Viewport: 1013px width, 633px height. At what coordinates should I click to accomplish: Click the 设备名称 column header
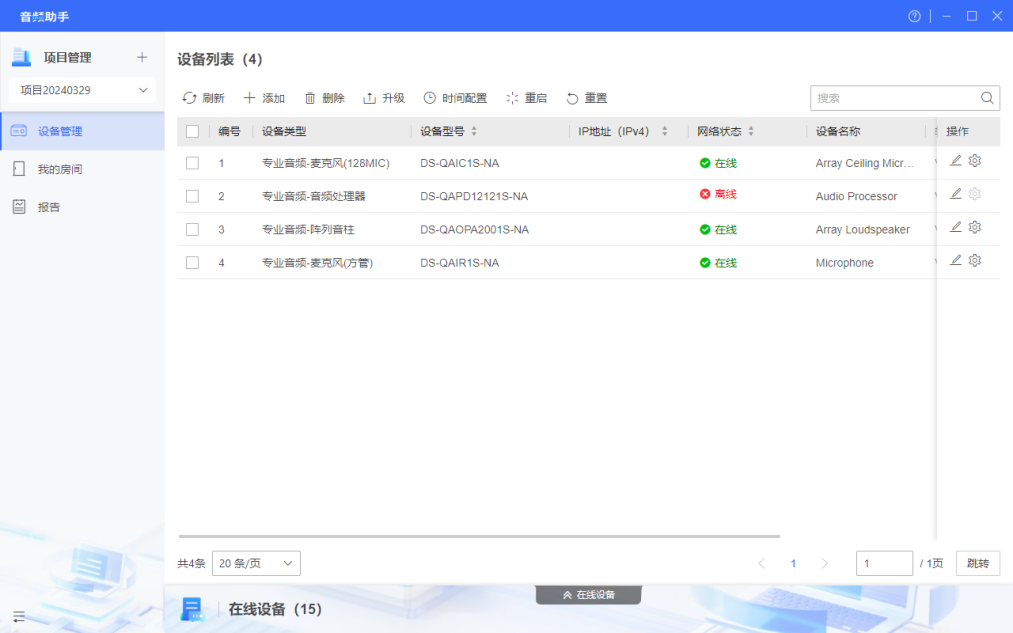[x=838, y=131]
